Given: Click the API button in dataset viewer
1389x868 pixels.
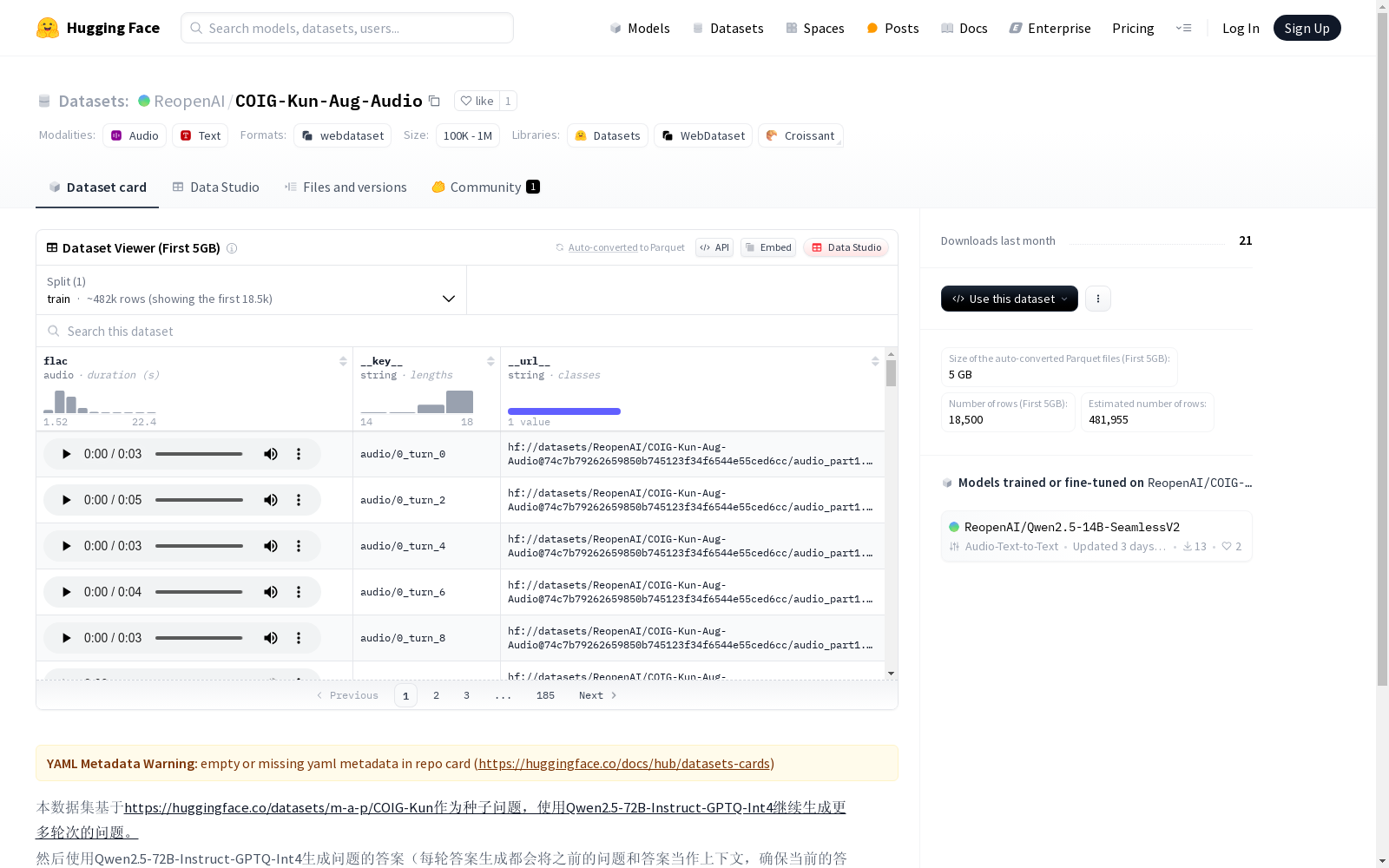Looking at the screenshot, I should tap(714, 247).
